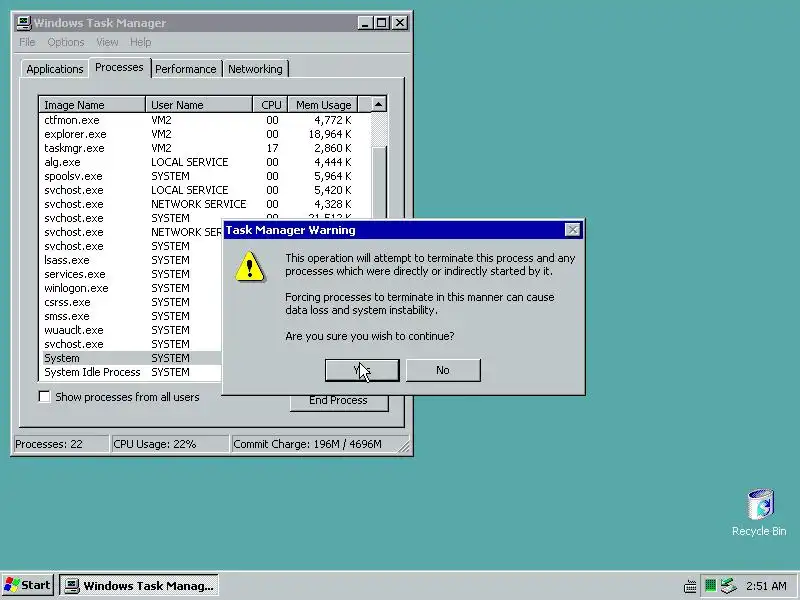
Task: Open the View menu
Action: point(107,42)
